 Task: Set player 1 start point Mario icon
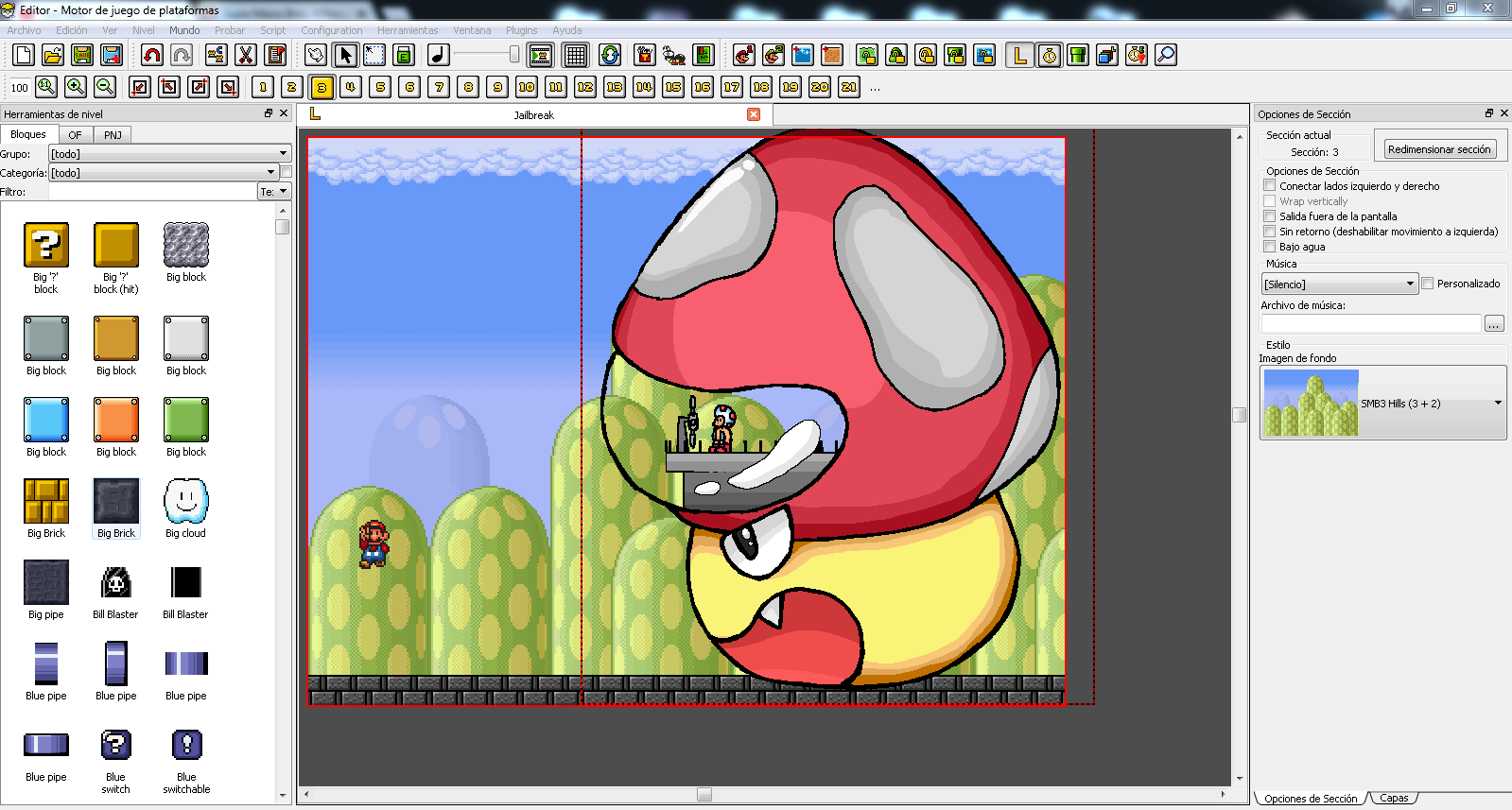(744, 55)
